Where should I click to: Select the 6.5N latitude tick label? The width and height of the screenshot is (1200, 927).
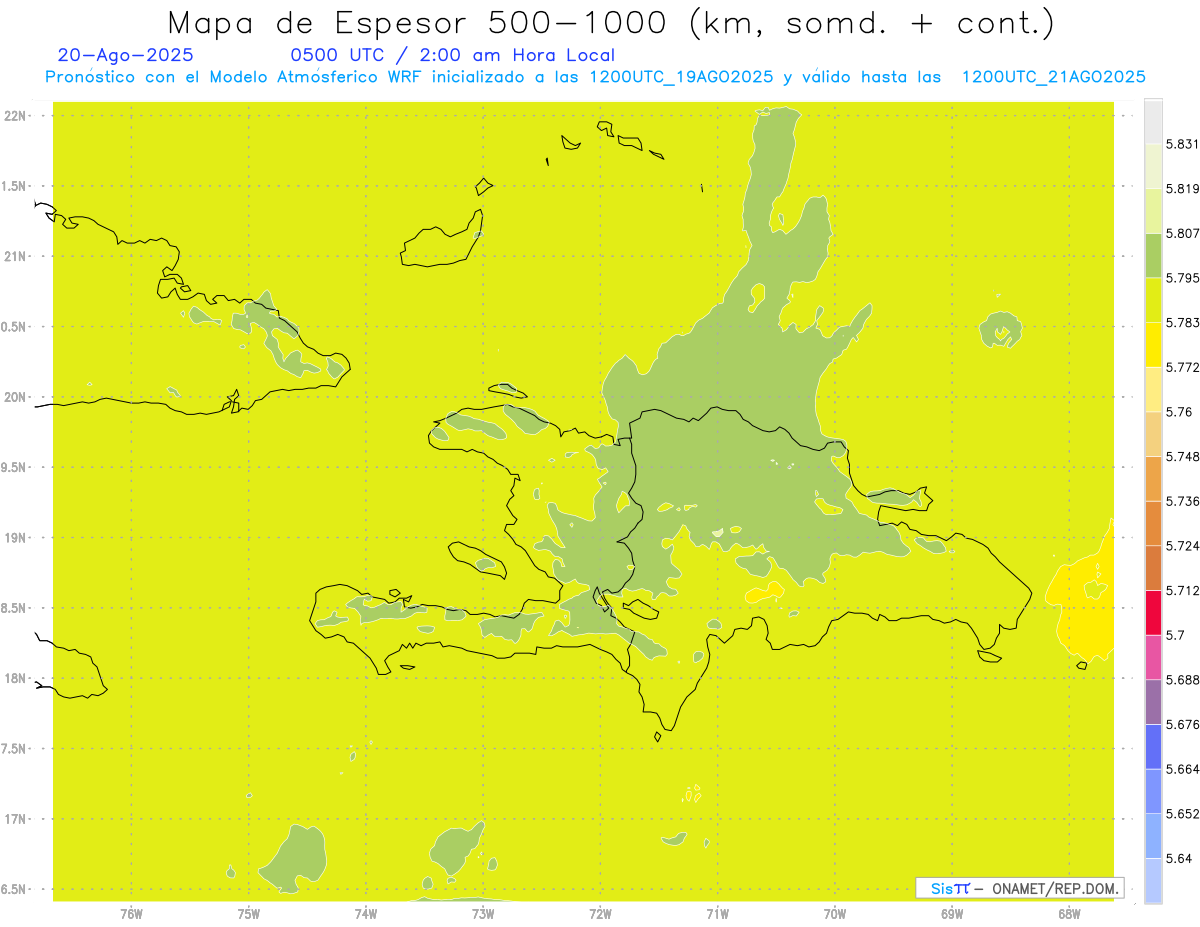tap(15, 889)
